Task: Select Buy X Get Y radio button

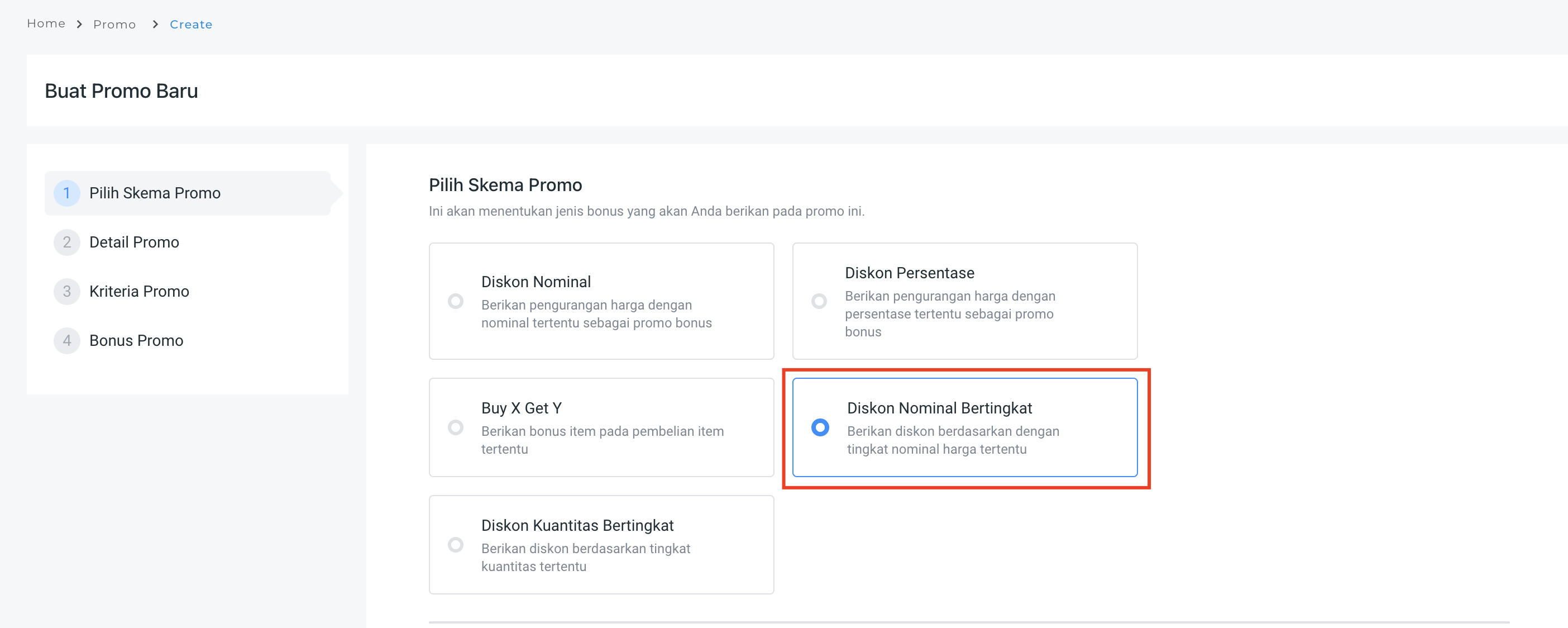Action: click(455, 427)
